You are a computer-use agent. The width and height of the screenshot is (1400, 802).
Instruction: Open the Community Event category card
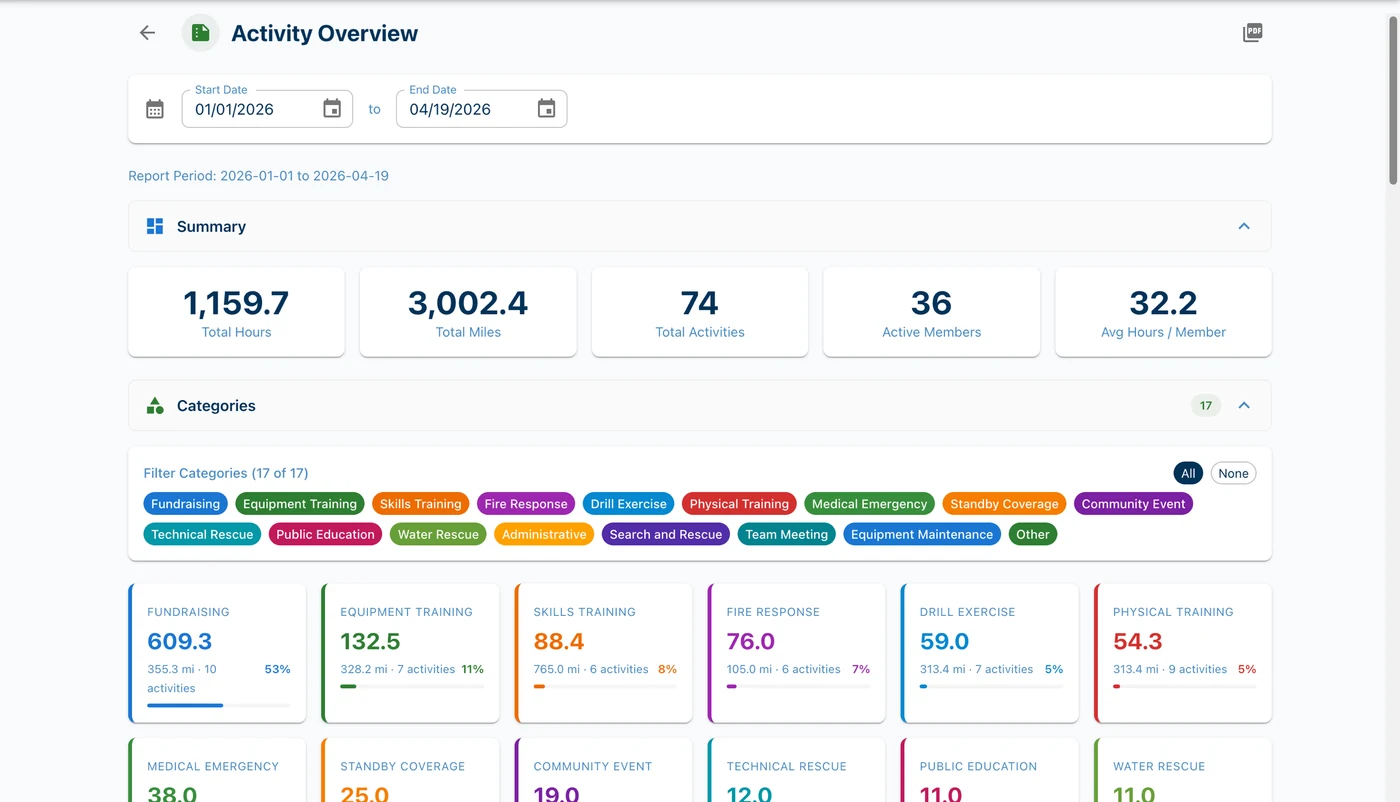pos(603,770)
